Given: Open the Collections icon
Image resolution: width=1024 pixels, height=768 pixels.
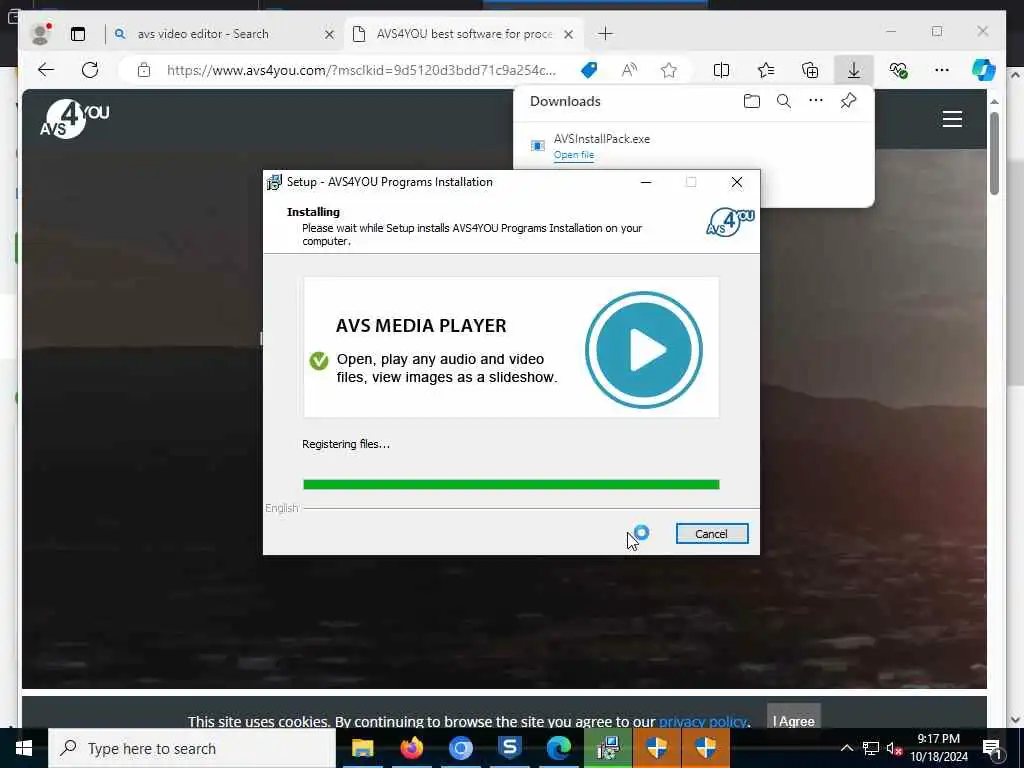Looking at the screenshot, I should tap(810, 70).
